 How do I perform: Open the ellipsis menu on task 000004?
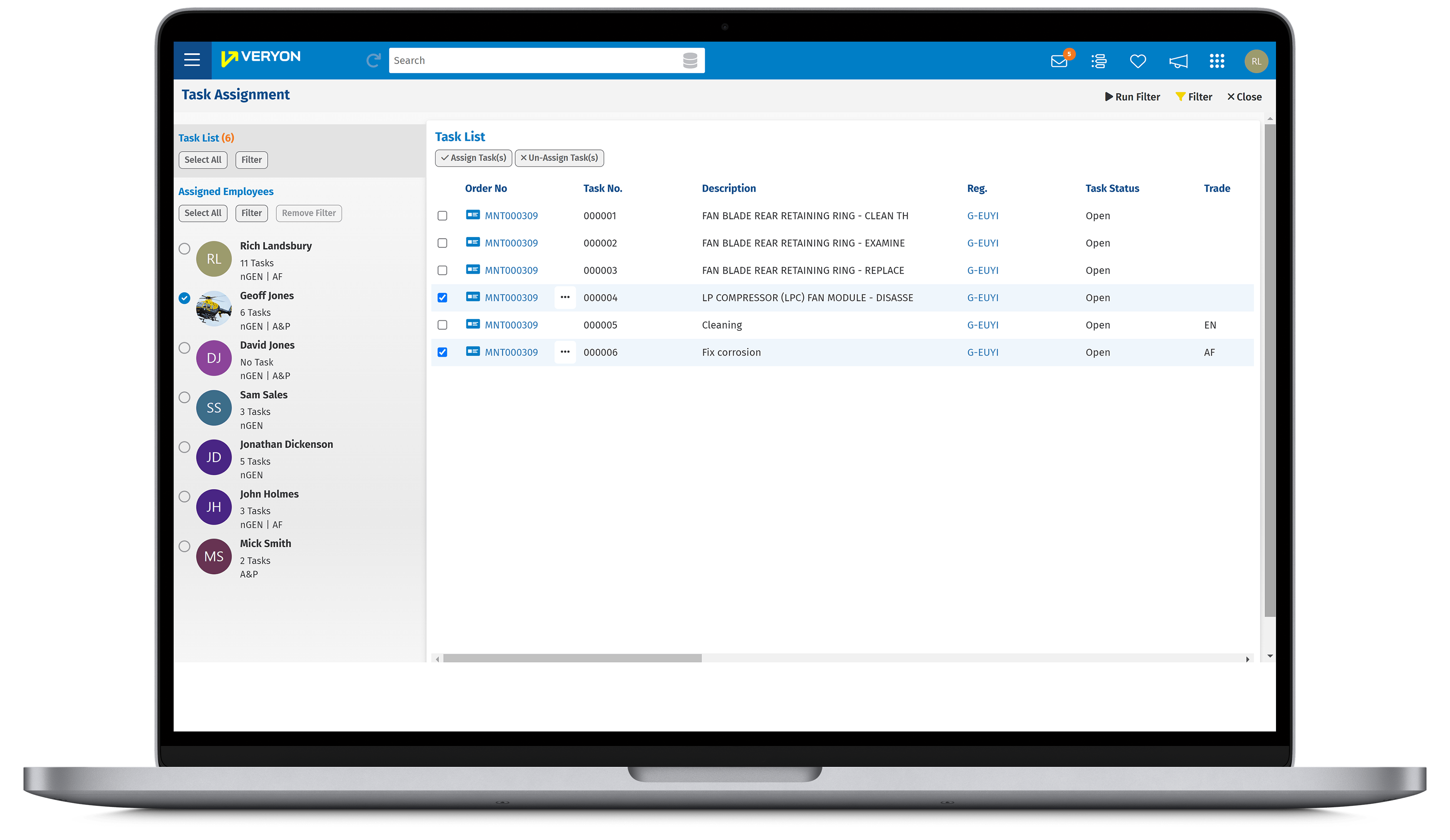point(565,297)
